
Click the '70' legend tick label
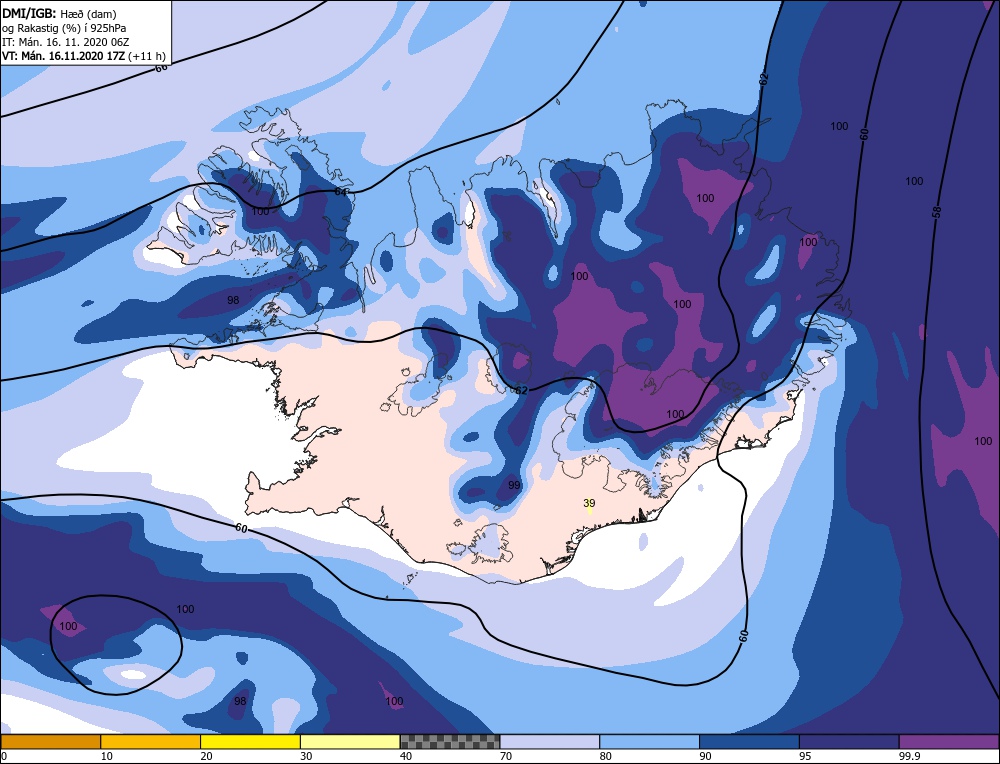click(x=506, y=756)
